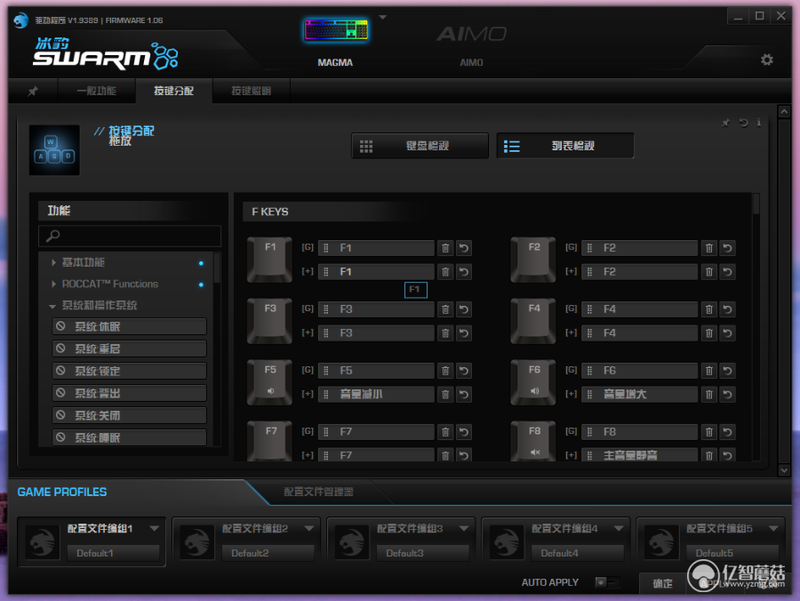Viewport: 800px width, 601px height.
Task: Open 配置文件编组4 dropdown arrow
Action: coord(618,528)
